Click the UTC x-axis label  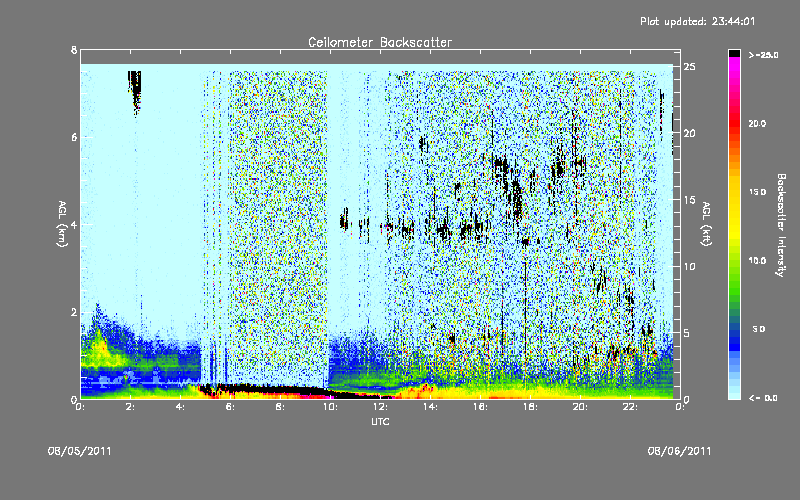(x=380, y=421)
